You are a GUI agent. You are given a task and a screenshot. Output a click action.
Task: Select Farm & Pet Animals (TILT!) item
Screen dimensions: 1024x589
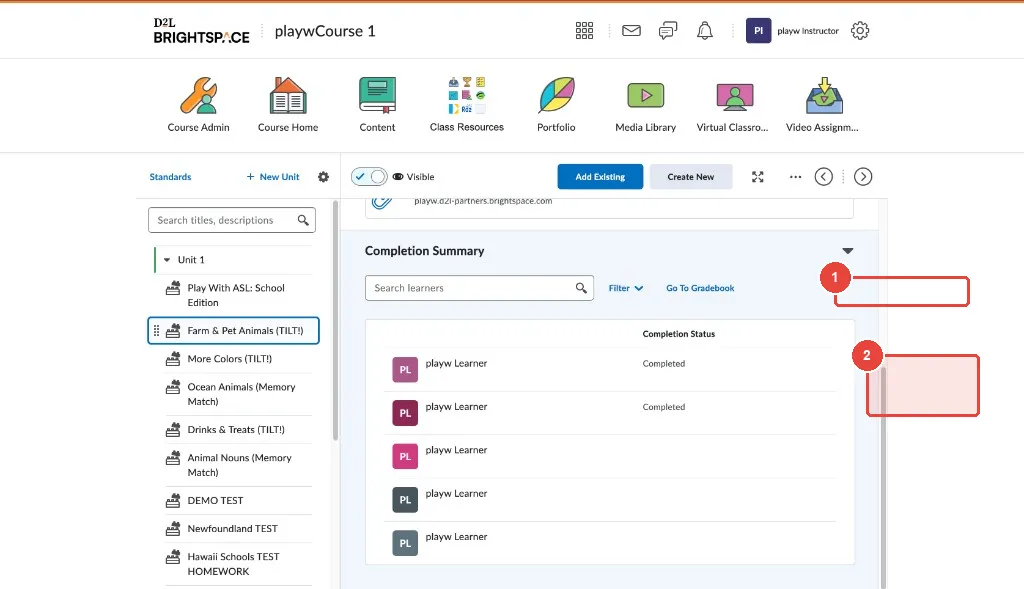coord(234,330)
